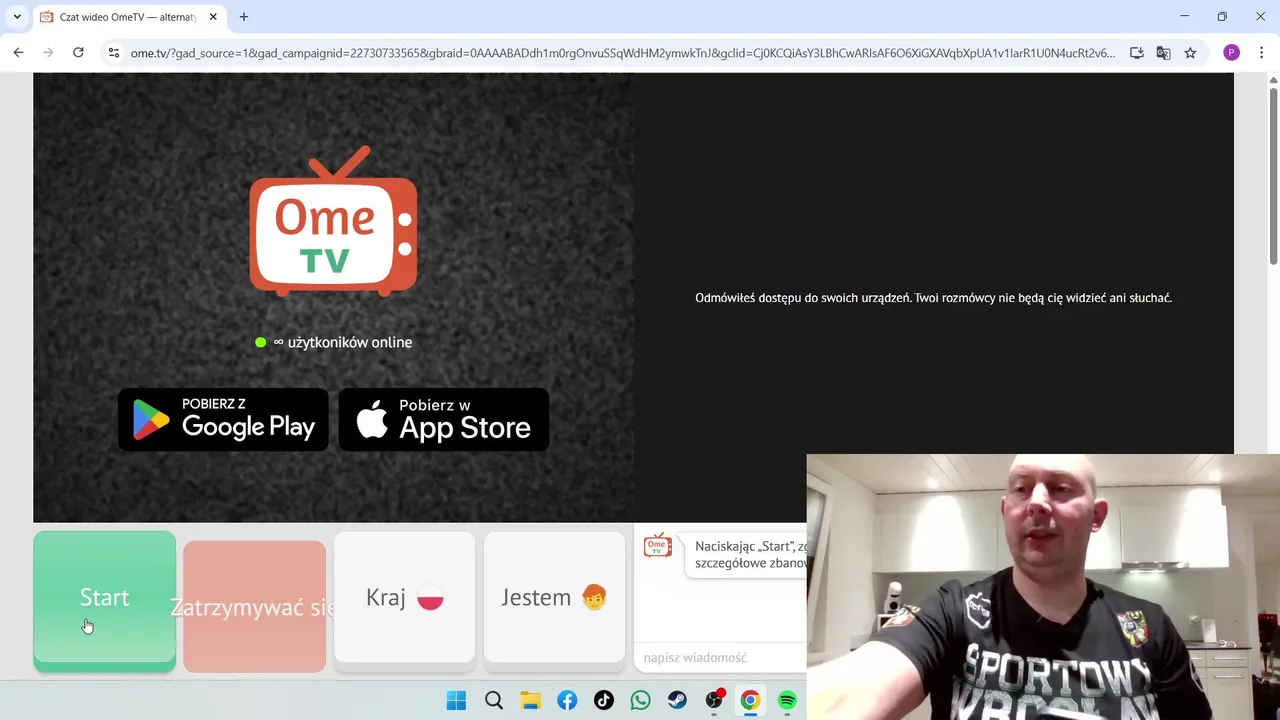Open the Kraj country selector

pos(404,597)
